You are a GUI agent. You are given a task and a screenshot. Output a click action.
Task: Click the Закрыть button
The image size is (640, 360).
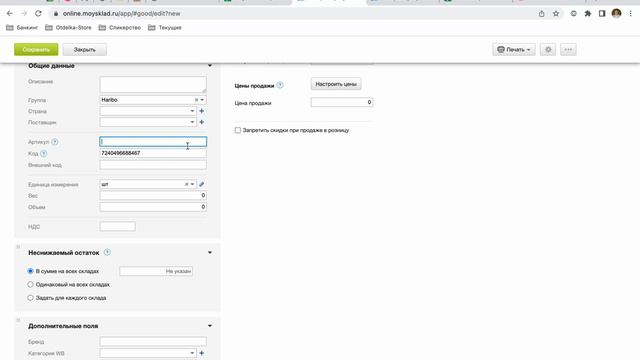click(84, 49)
